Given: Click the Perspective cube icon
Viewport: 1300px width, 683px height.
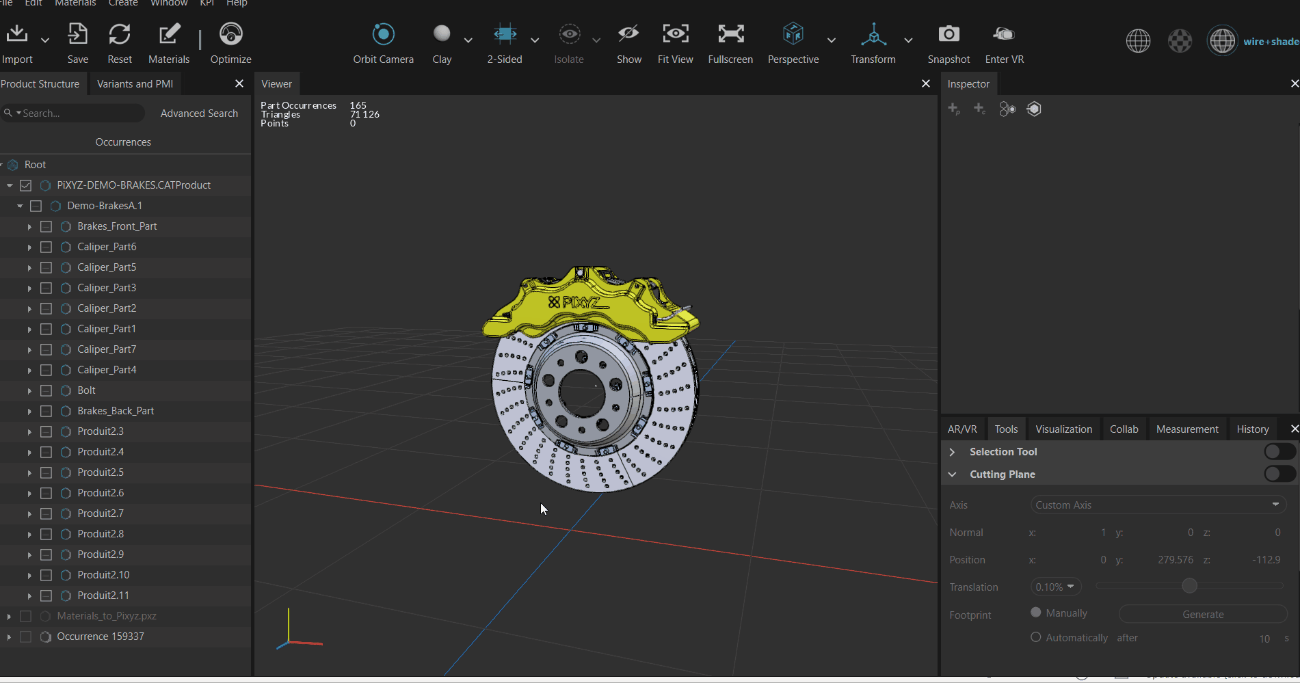Looking at the screenshot, I should pos(793,34).
